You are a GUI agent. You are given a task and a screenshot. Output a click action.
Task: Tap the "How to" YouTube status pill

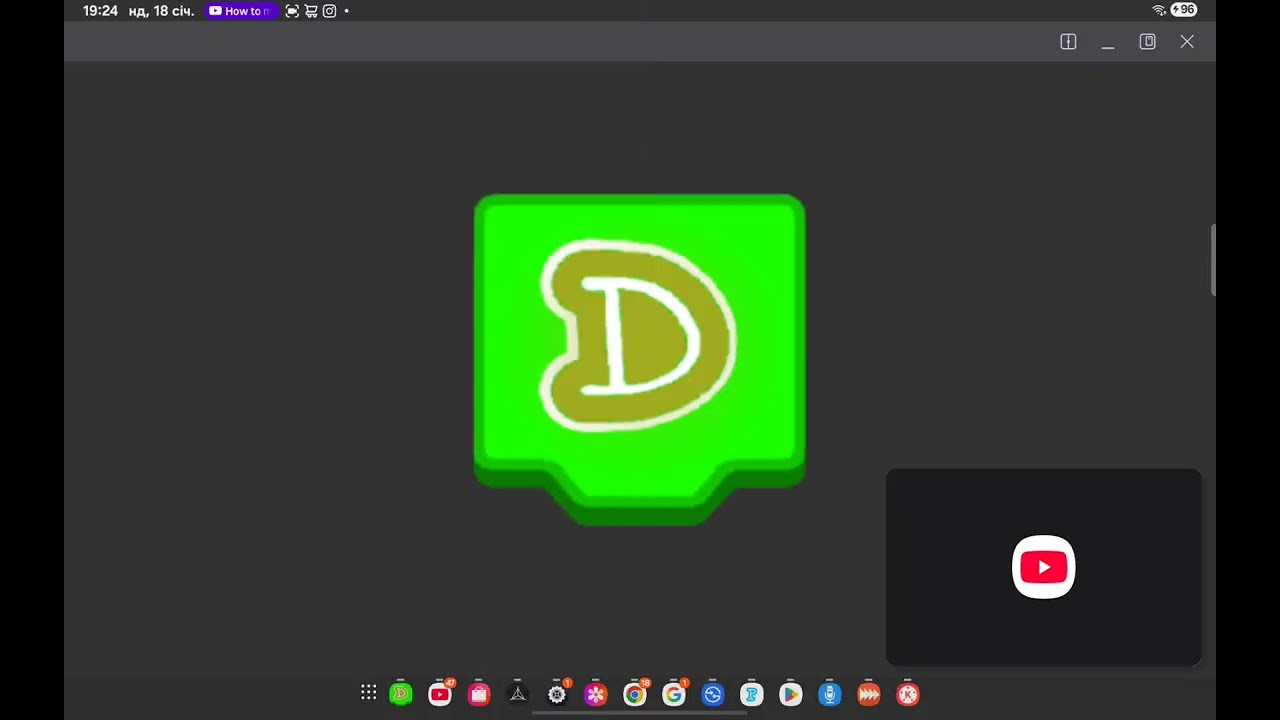coord(241,11)
